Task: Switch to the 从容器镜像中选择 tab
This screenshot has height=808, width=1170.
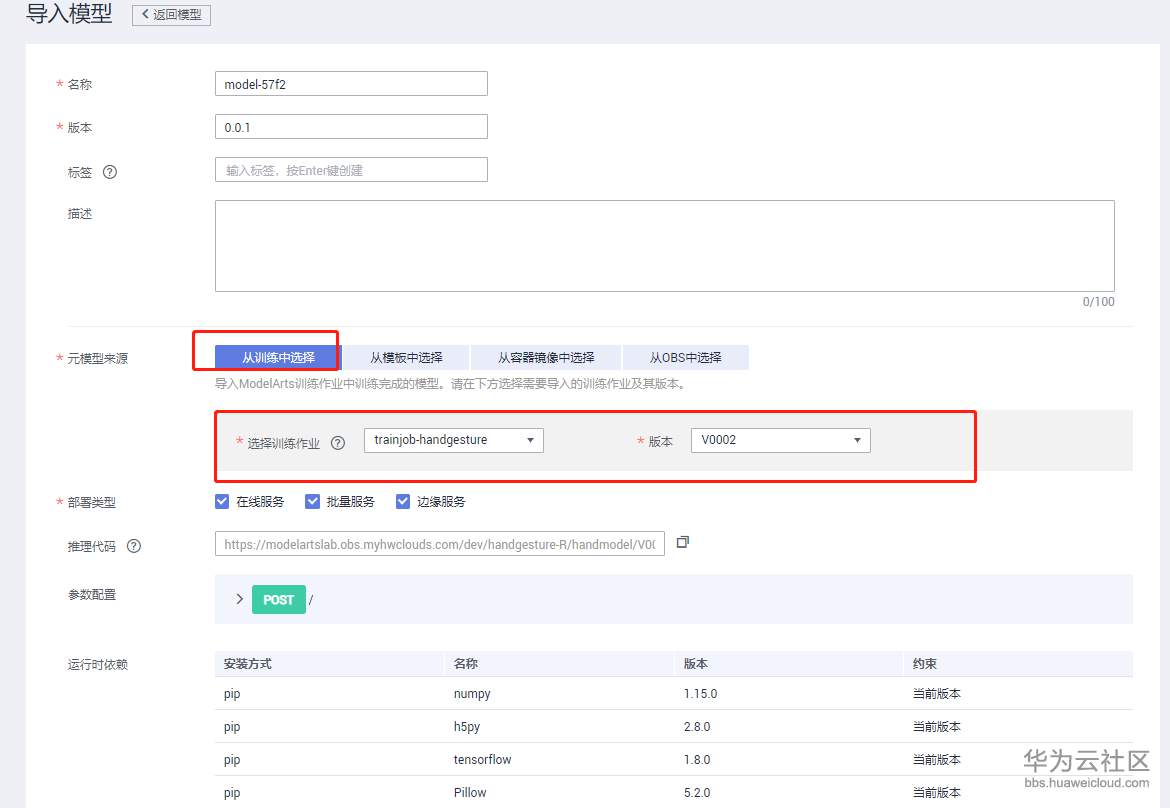Action: coord(546,357)
